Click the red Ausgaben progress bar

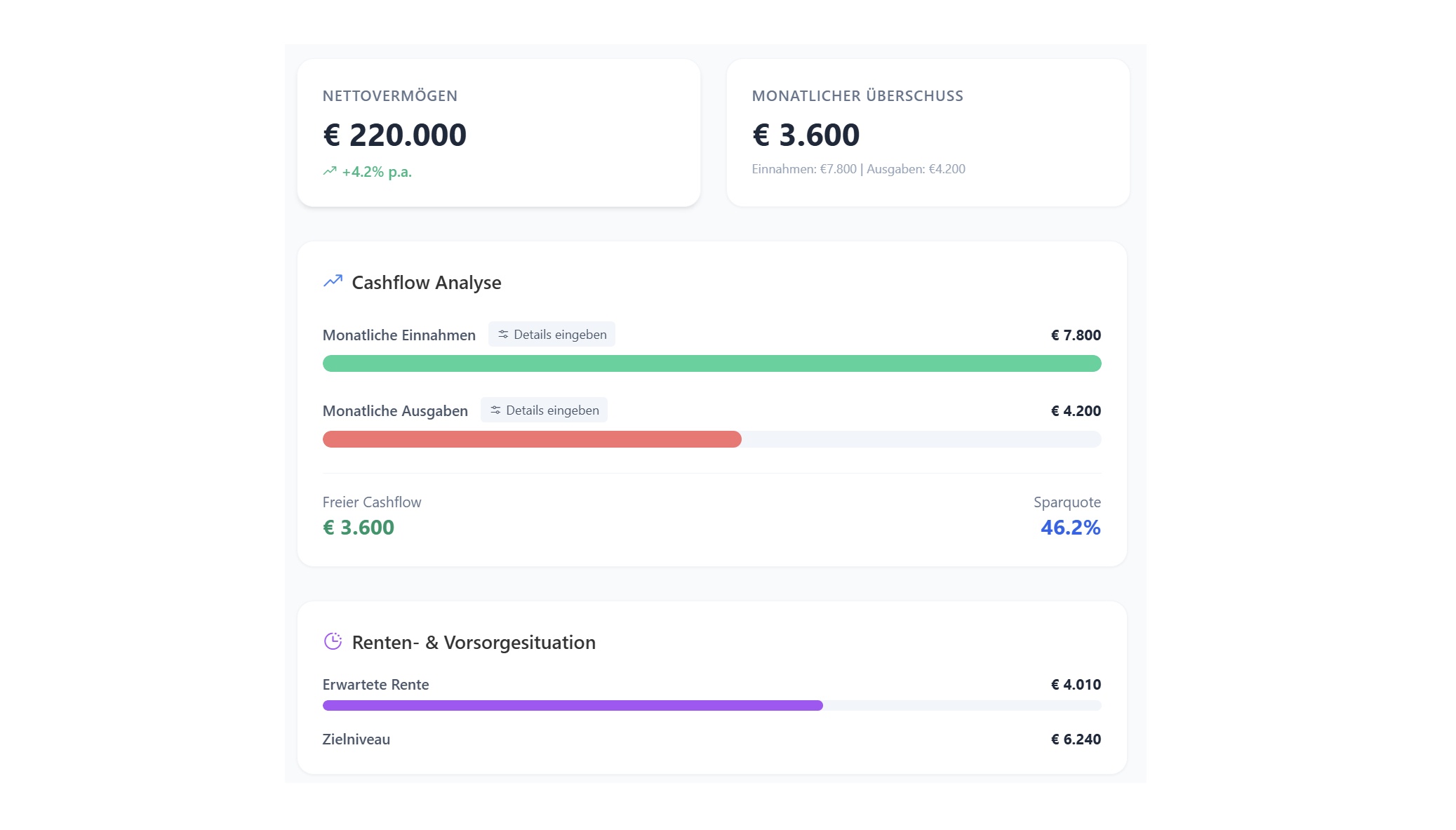(x=531, y=439)
